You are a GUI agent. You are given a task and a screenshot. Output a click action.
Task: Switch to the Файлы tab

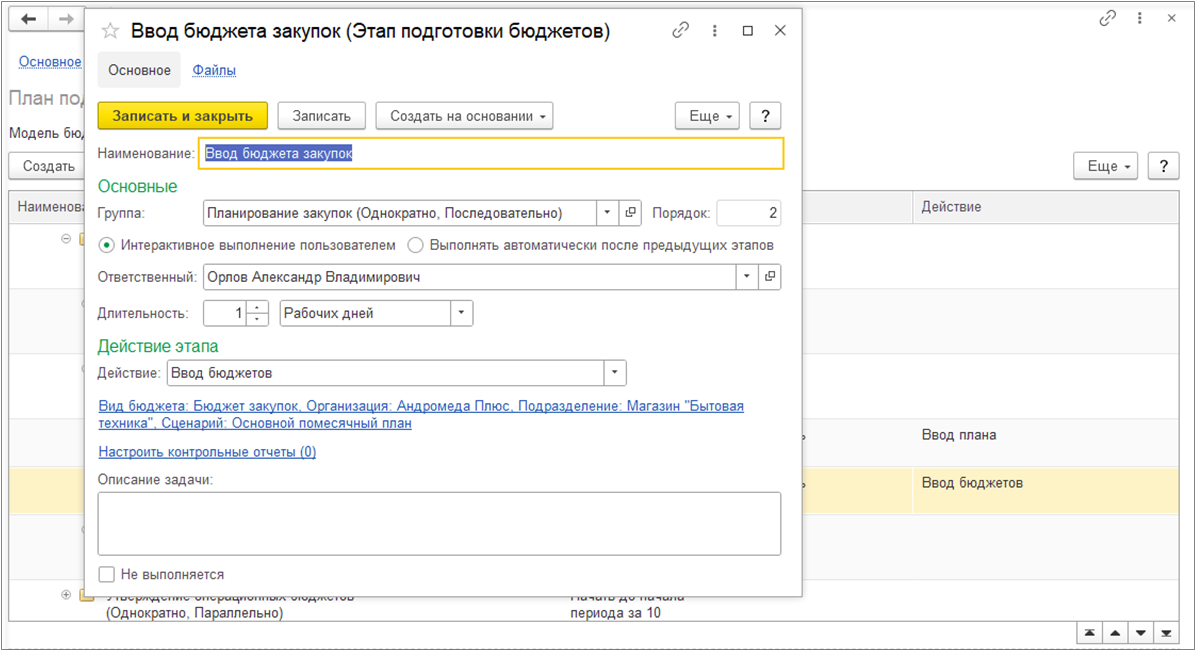(x=214, y=70)
